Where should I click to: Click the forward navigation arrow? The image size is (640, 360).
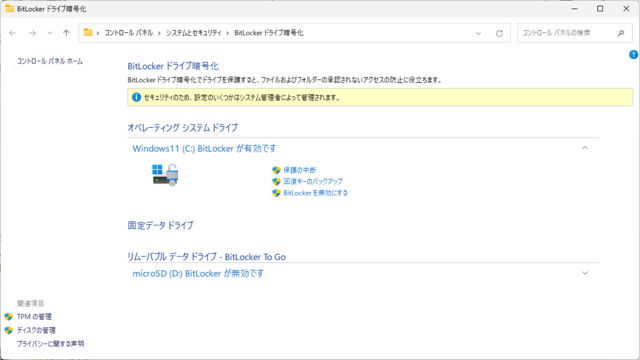pyautogui.click(x=32, y=33)
